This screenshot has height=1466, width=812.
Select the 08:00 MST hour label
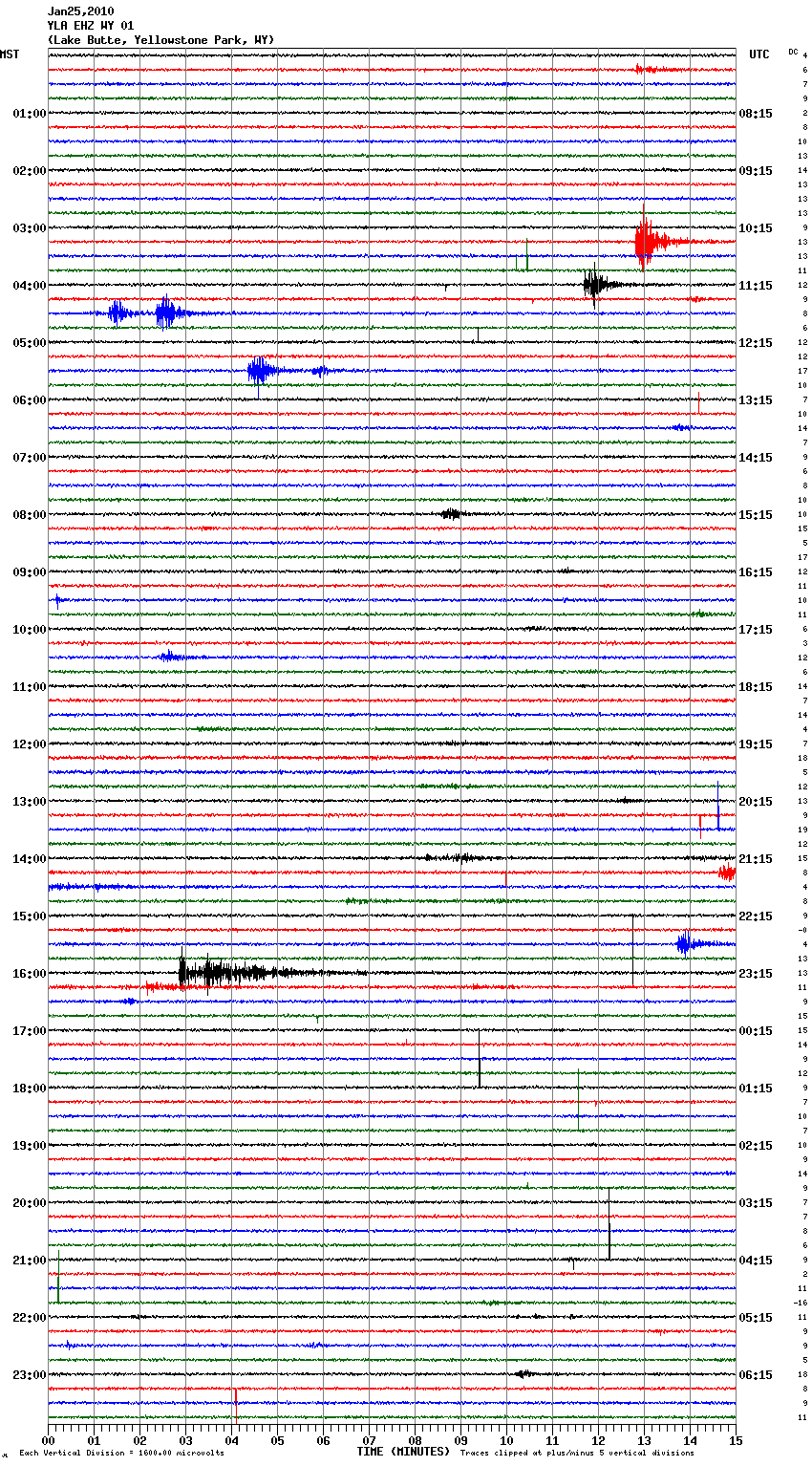pyautogui.click(x=30, y=515)
